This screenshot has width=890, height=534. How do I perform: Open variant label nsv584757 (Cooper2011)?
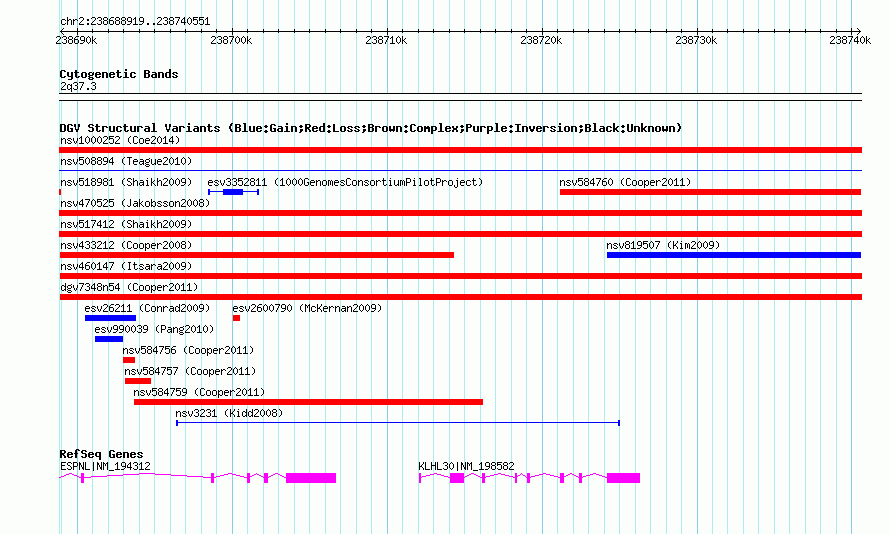tap(190, 371)
